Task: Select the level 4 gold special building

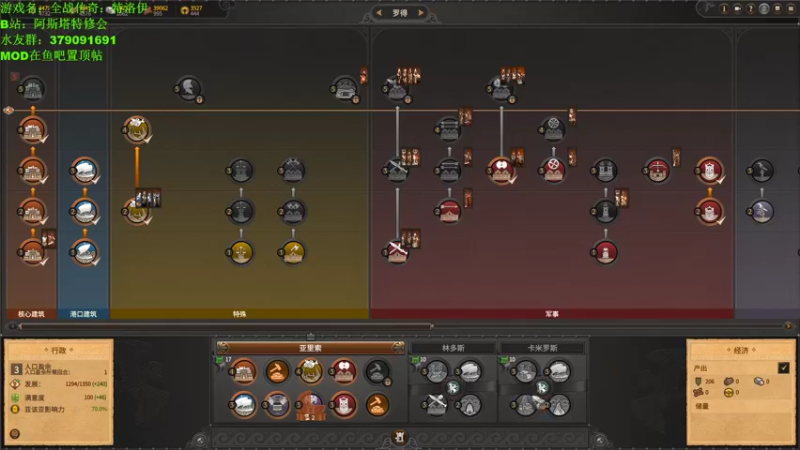Action: coord(137,130)
